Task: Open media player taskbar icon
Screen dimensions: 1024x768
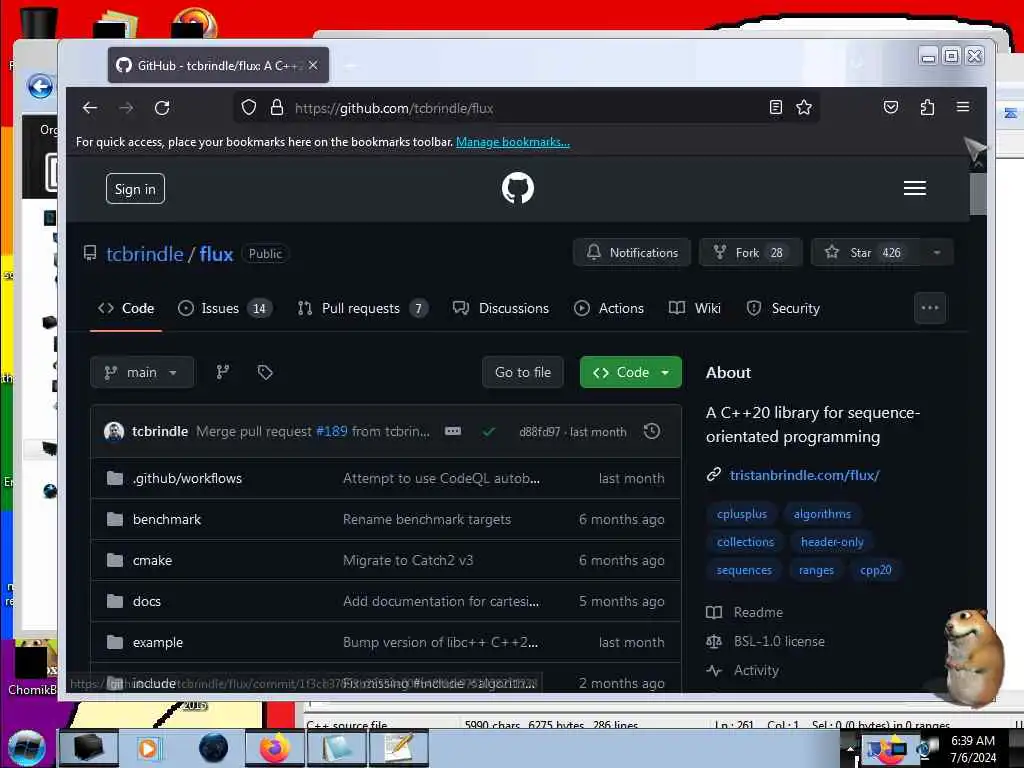Action: point(149,748)
